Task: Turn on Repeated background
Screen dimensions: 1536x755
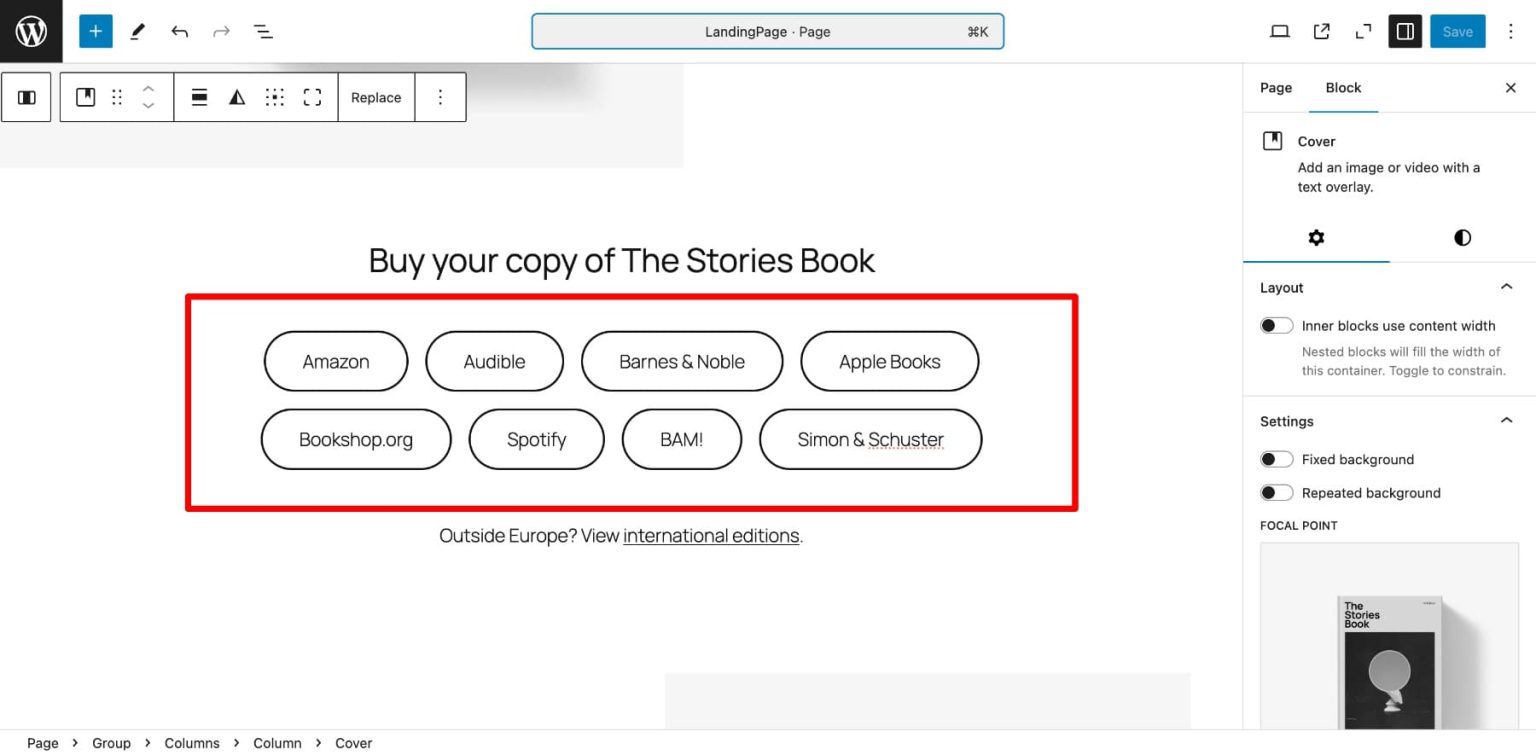Action: coord(1276,493)
